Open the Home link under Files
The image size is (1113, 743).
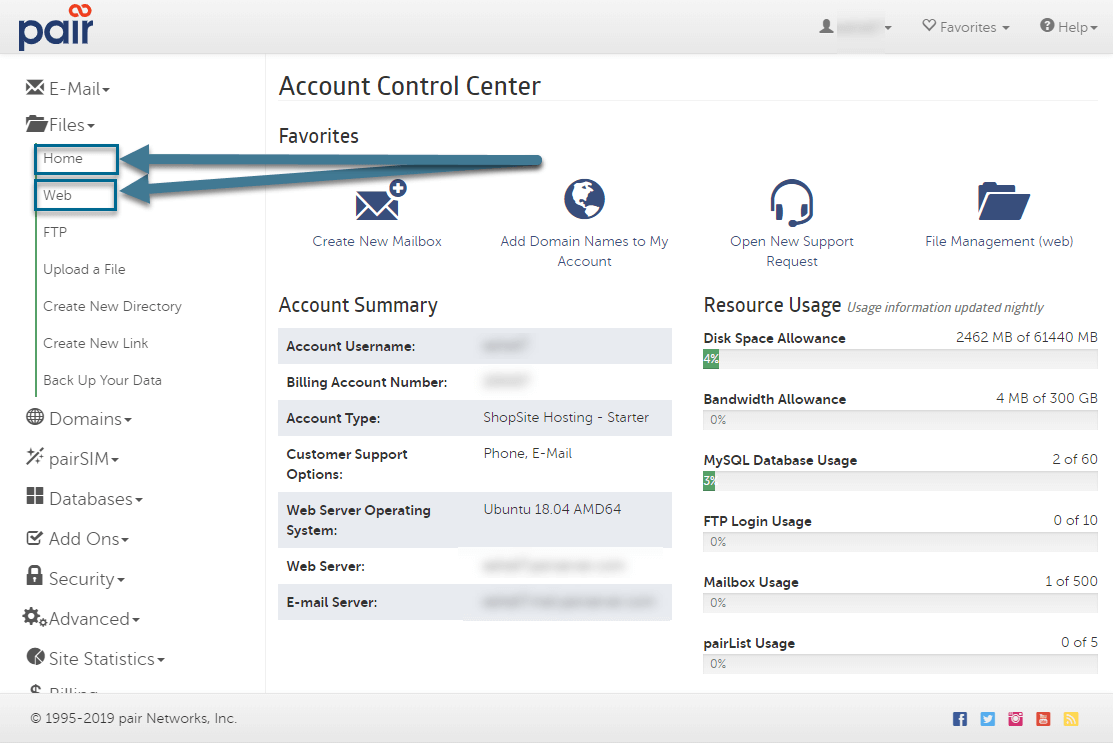63,158
